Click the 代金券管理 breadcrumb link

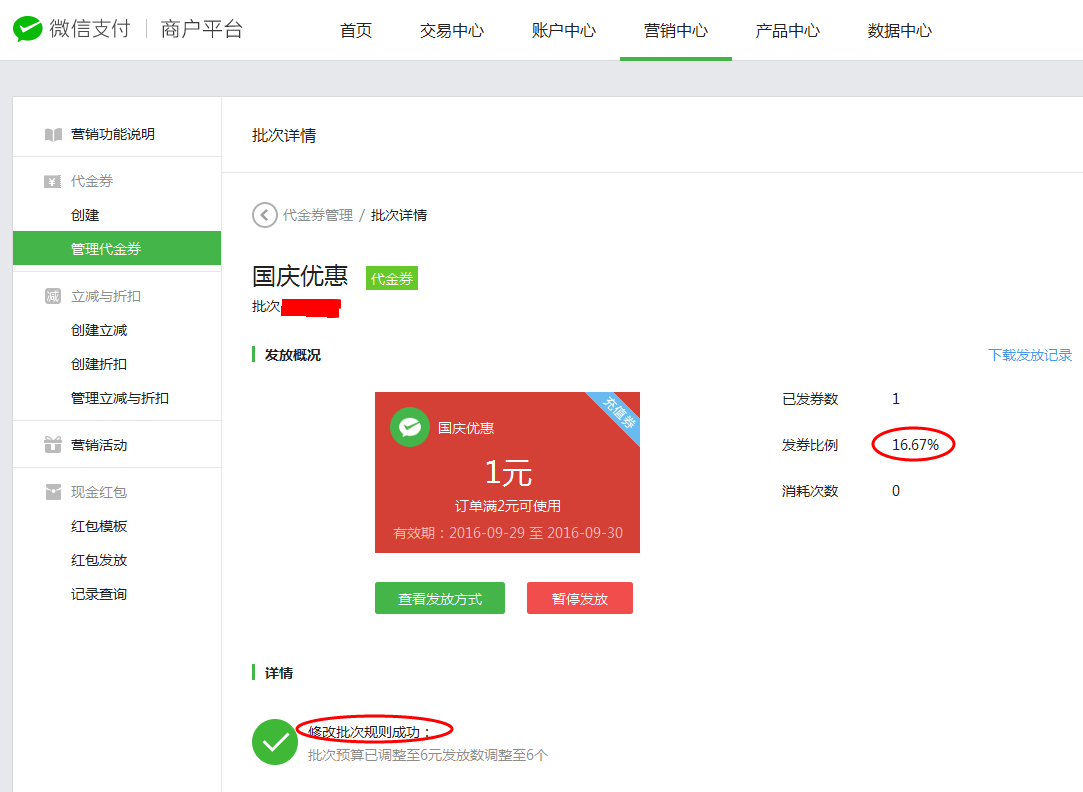coord(318,215)
